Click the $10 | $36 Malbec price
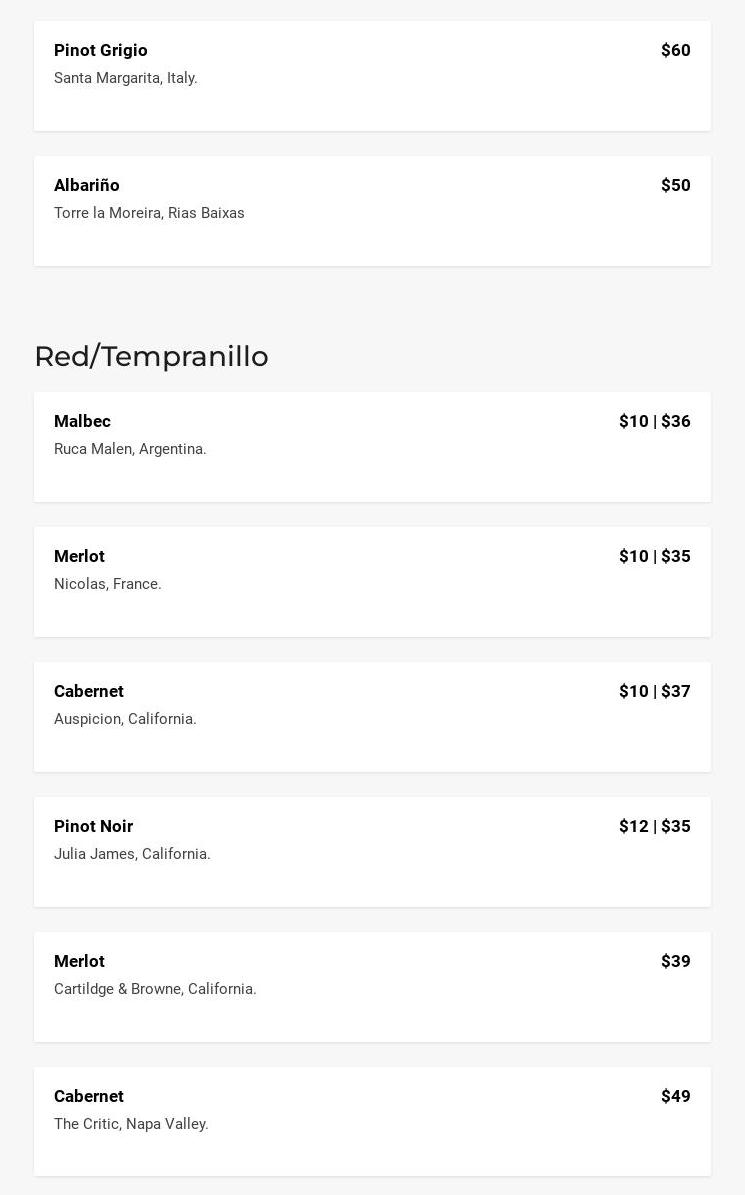 (x=654, y=421)
